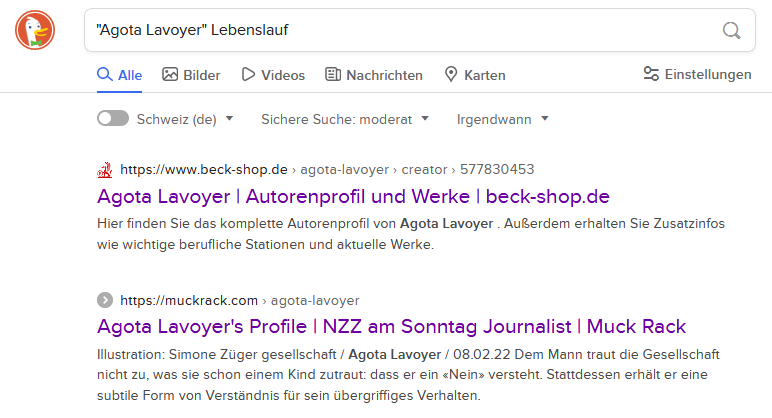The height and width of the screenshot is (418, 772).
Task: Click into the search query input field
Action: click(x=400, y=30)
